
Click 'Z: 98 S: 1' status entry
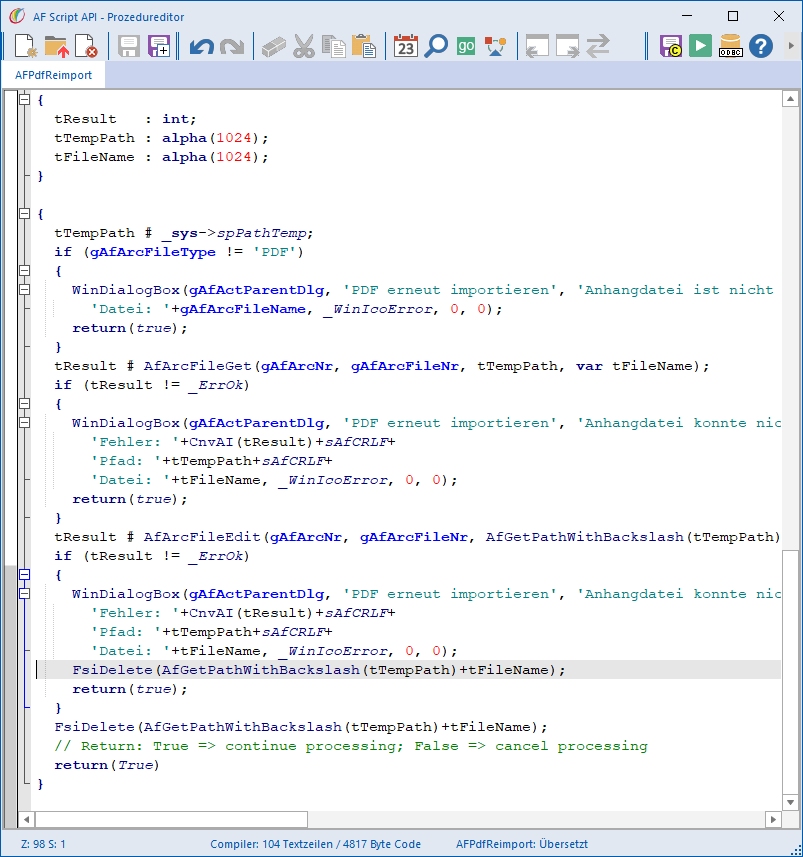(x=43, y=844)
